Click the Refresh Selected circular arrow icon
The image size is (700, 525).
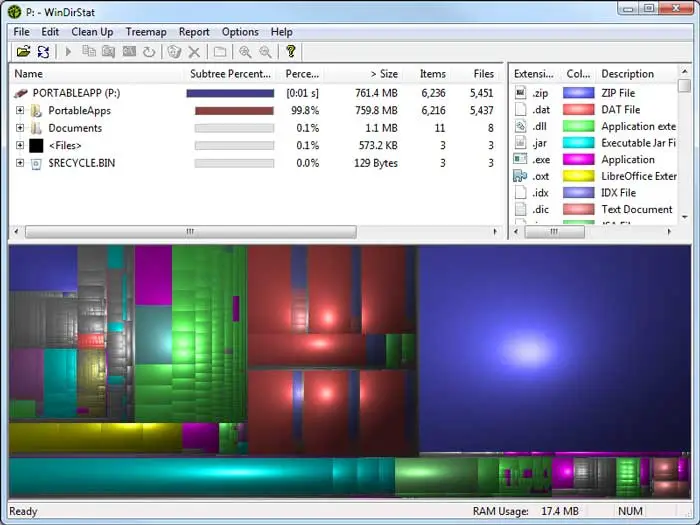150,52
